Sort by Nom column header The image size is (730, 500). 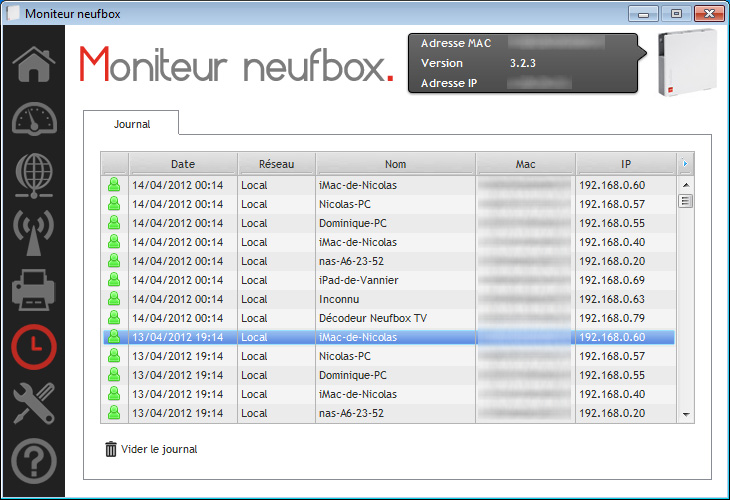point(395,164)
